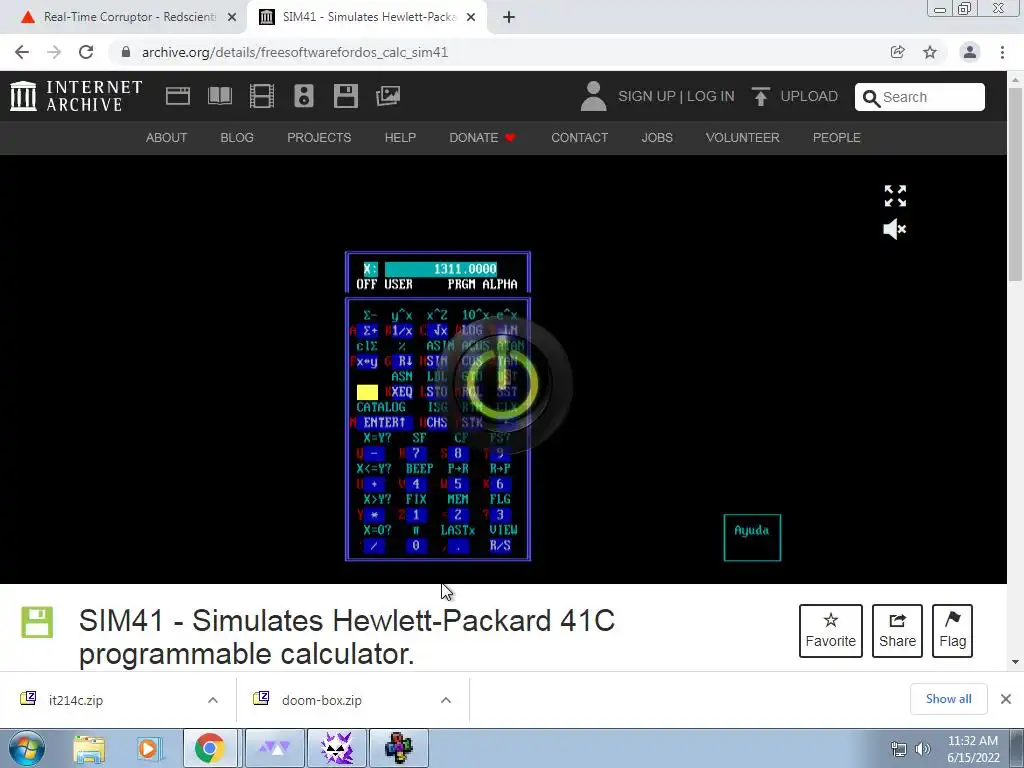Click the Share button
1024x768 pixels.
[x=897, y=630]
